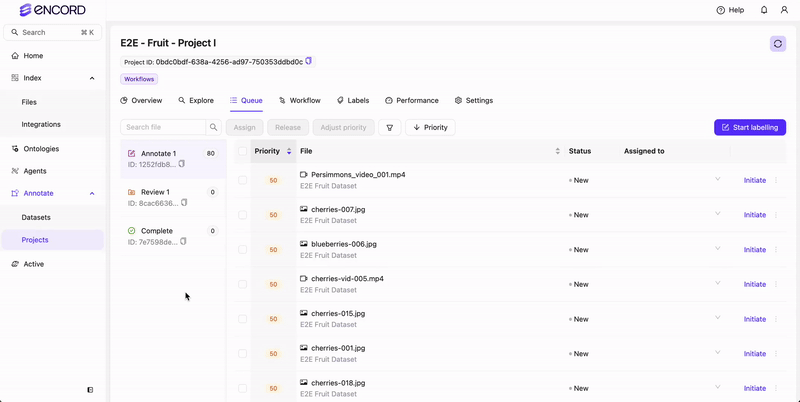800x402 pixels.
Task: Open more options for cherries-015.jpg
Action: 776,319
